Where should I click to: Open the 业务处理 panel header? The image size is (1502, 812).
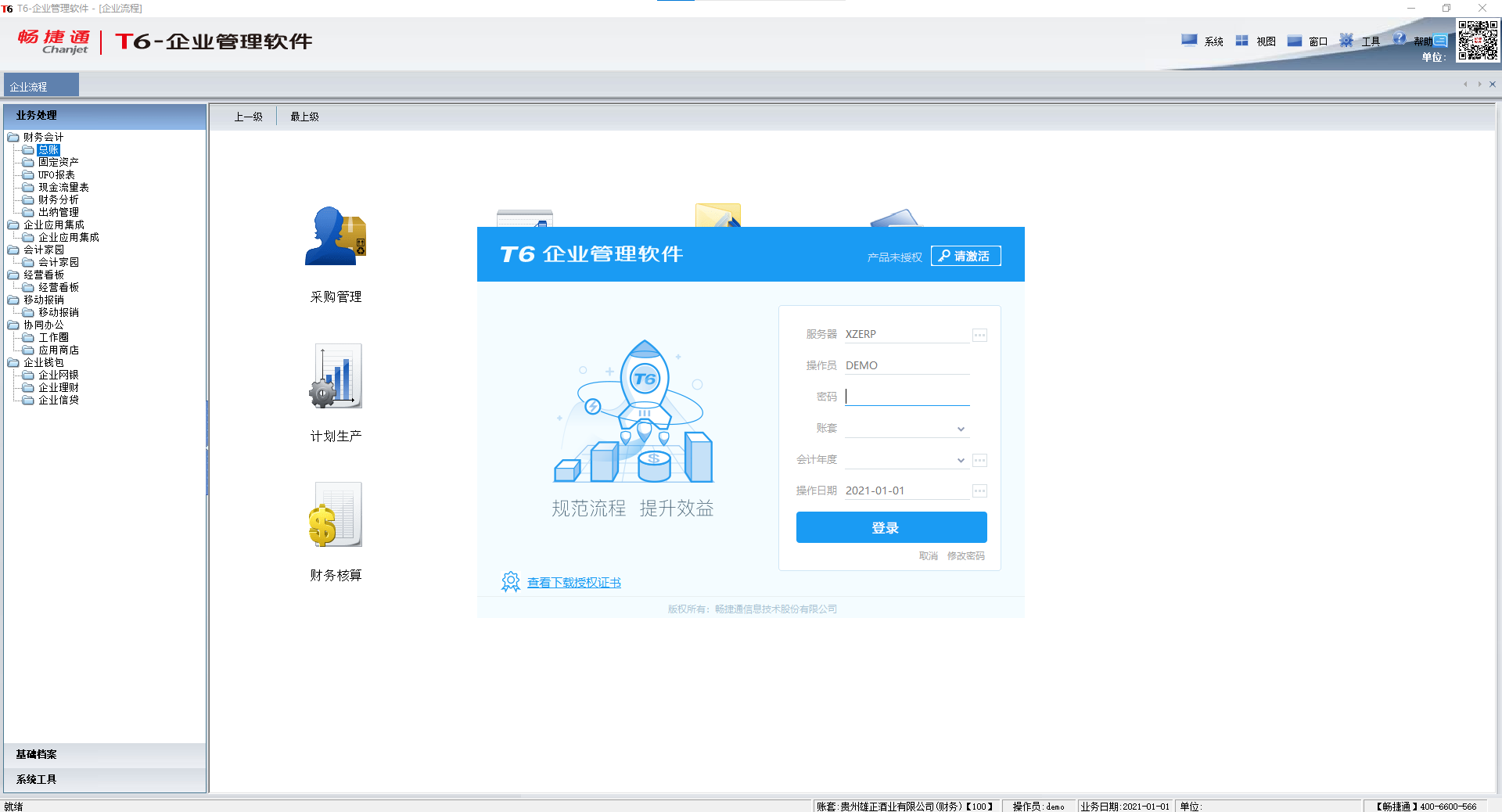105,116
